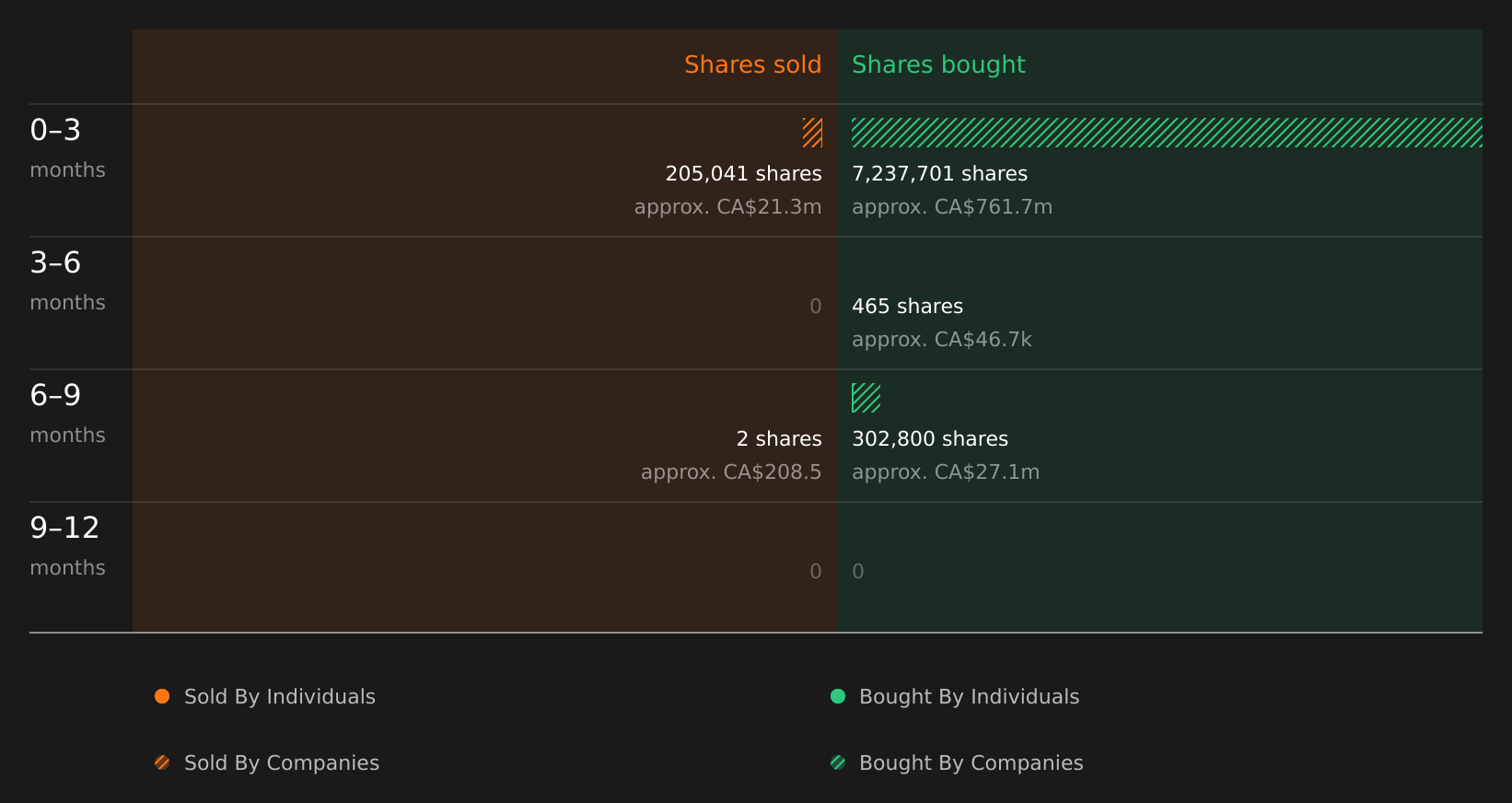
Task: Select the 0–3 months row label
Action: pyautogui.click(x=67, y=149)
